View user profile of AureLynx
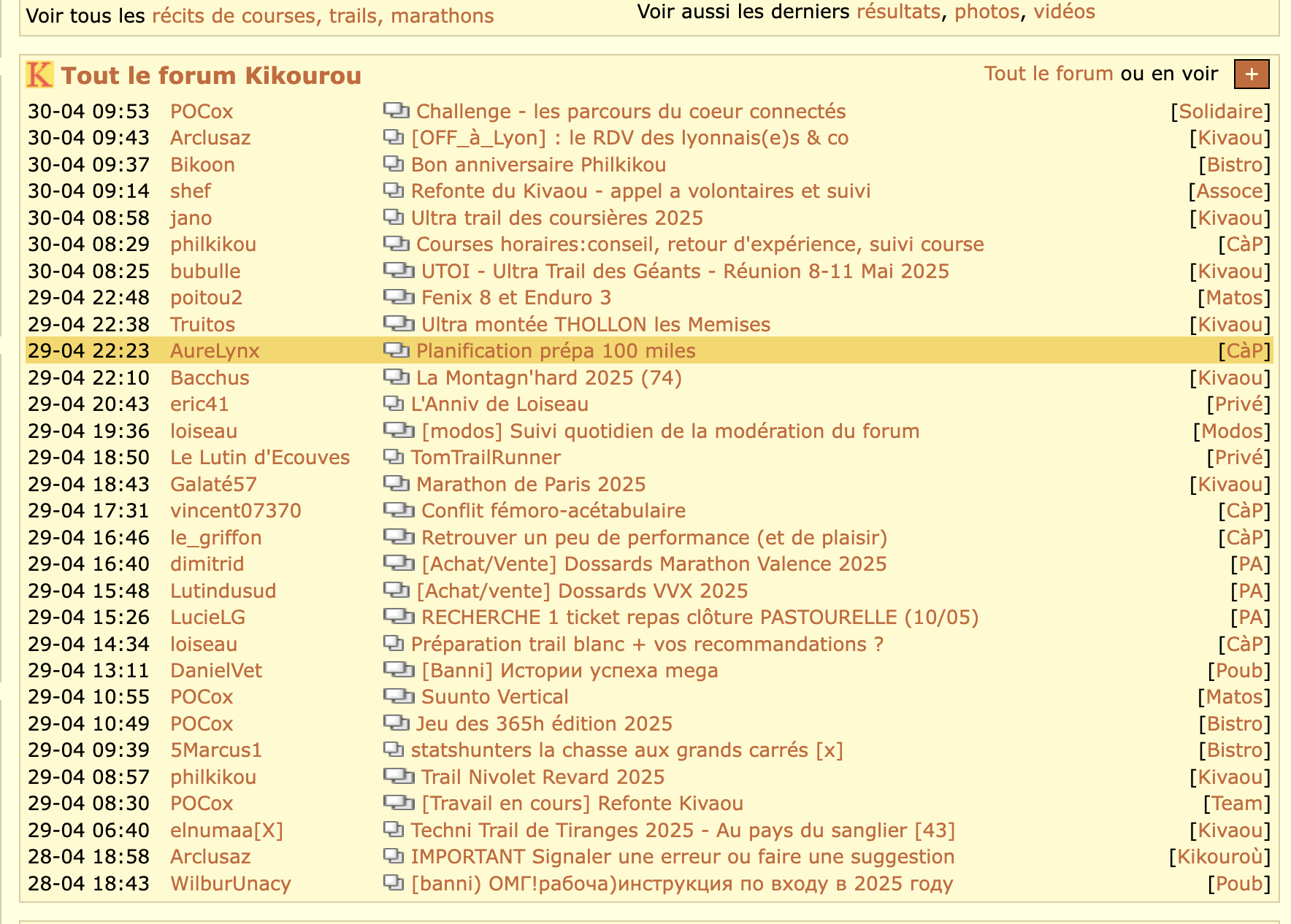 click(x=215, y=350)
